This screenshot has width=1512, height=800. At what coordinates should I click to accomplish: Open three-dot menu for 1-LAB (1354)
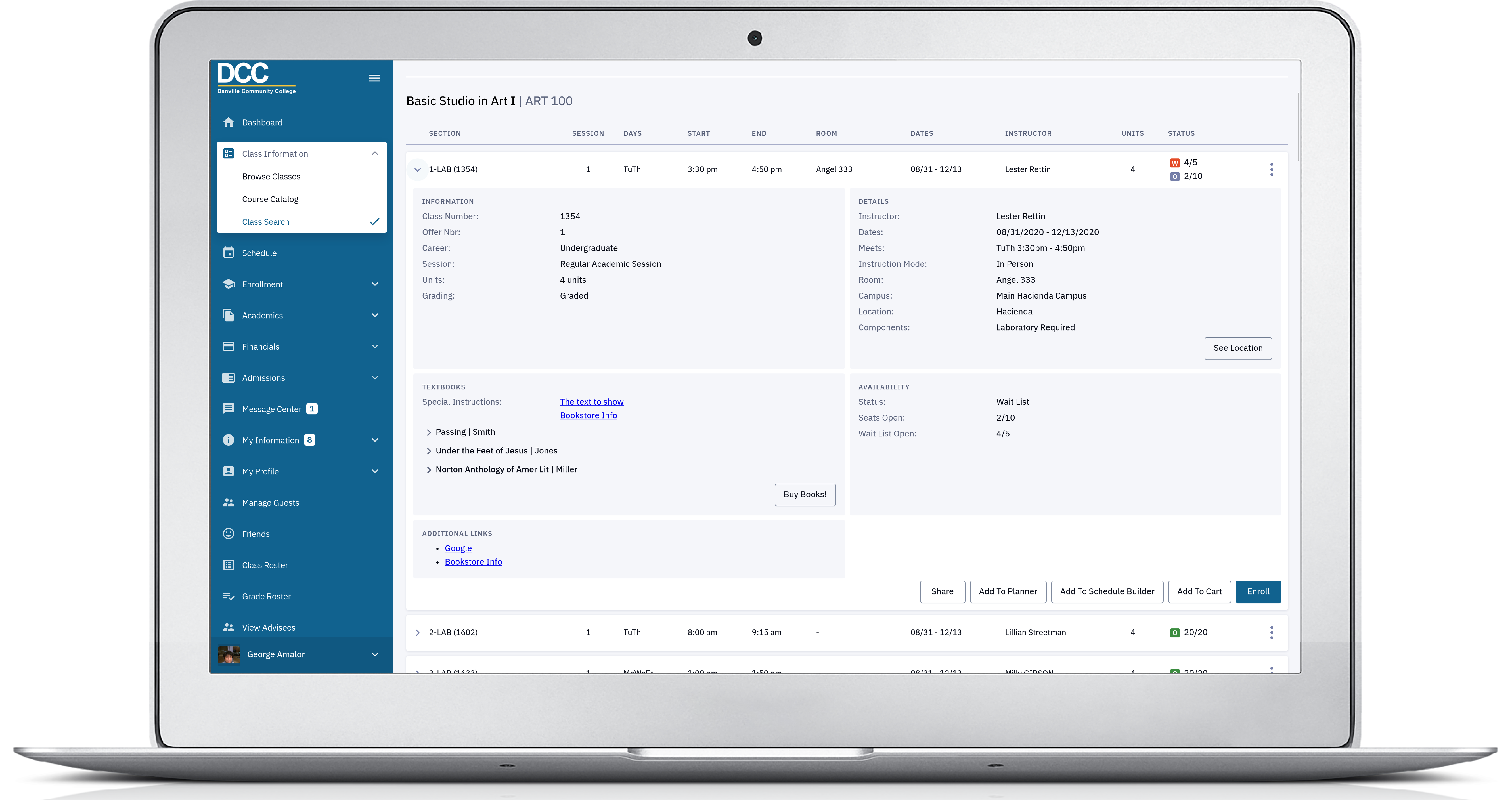coord(1271,169)
